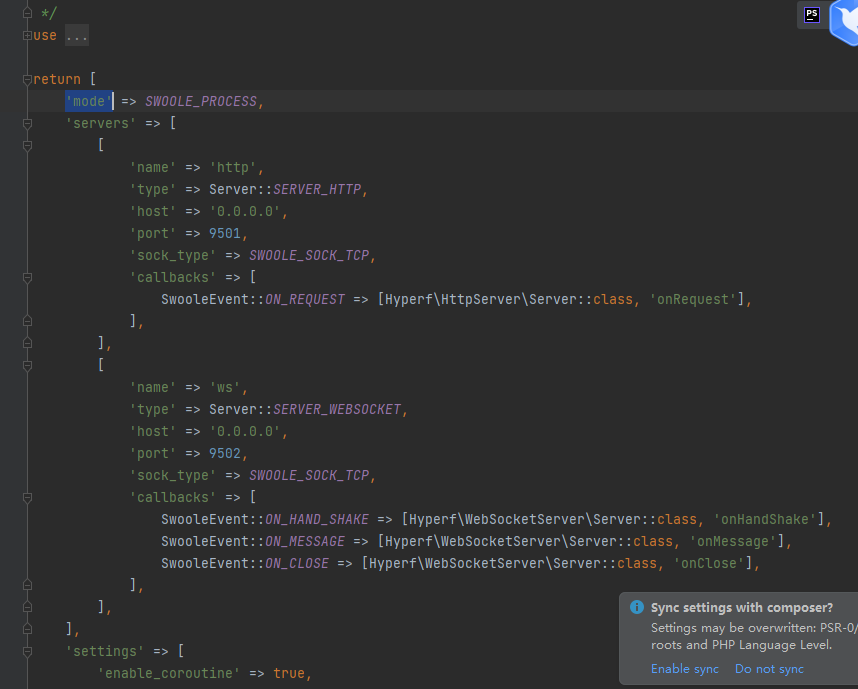Click the PhpStorm taskbar icon

[x=811, y=15]
